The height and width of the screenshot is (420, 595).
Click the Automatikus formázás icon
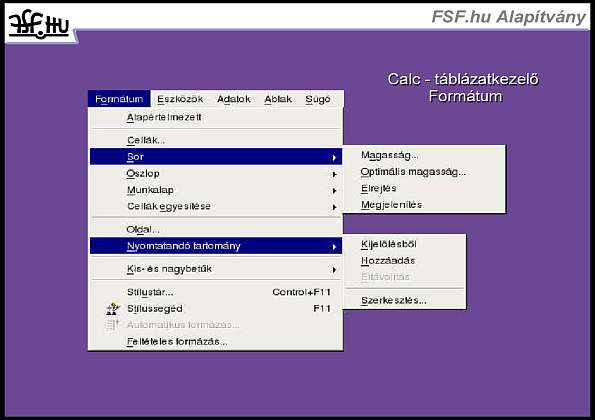coord(112,325)
